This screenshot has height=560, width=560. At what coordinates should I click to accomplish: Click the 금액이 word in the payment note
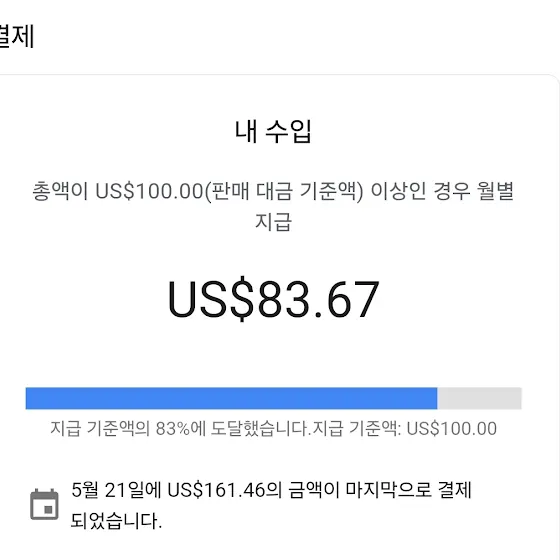click(x=314, y=490)
